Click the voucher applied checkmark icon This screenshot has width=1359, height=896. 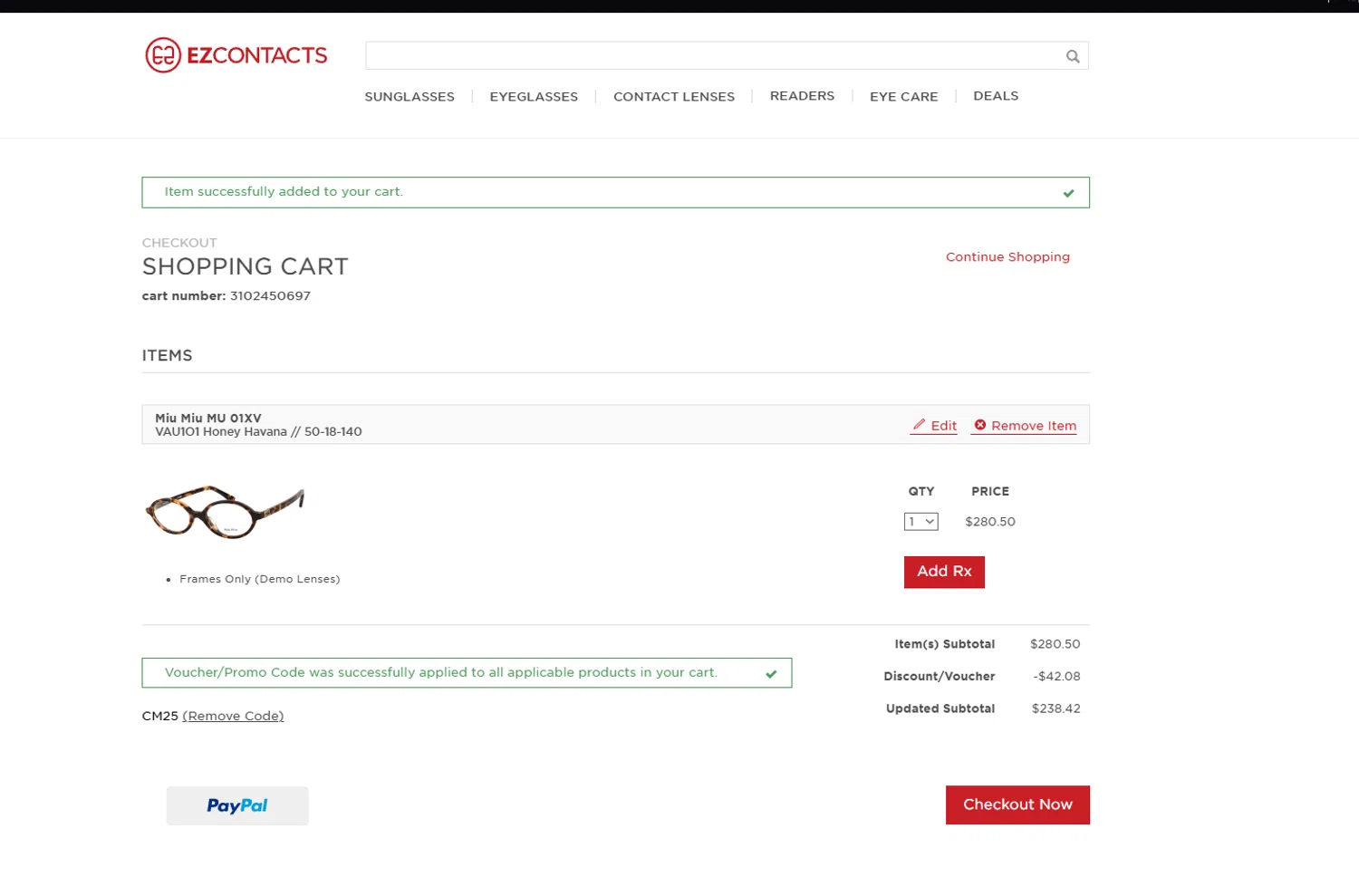click(771, 674)
